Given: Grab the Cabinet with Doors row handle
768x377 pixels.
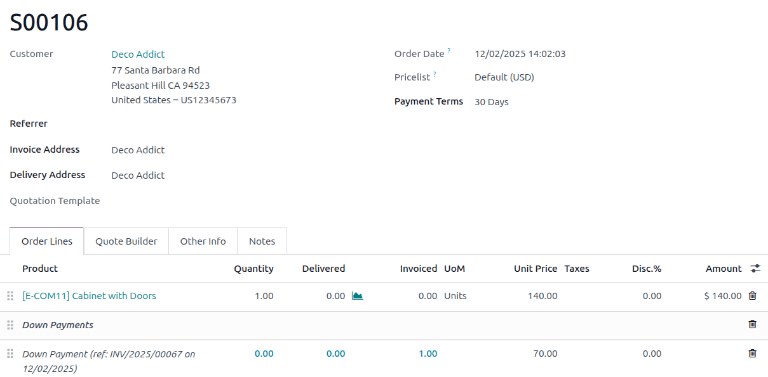Looking at the screenshot, I should [x=10, y=296].
